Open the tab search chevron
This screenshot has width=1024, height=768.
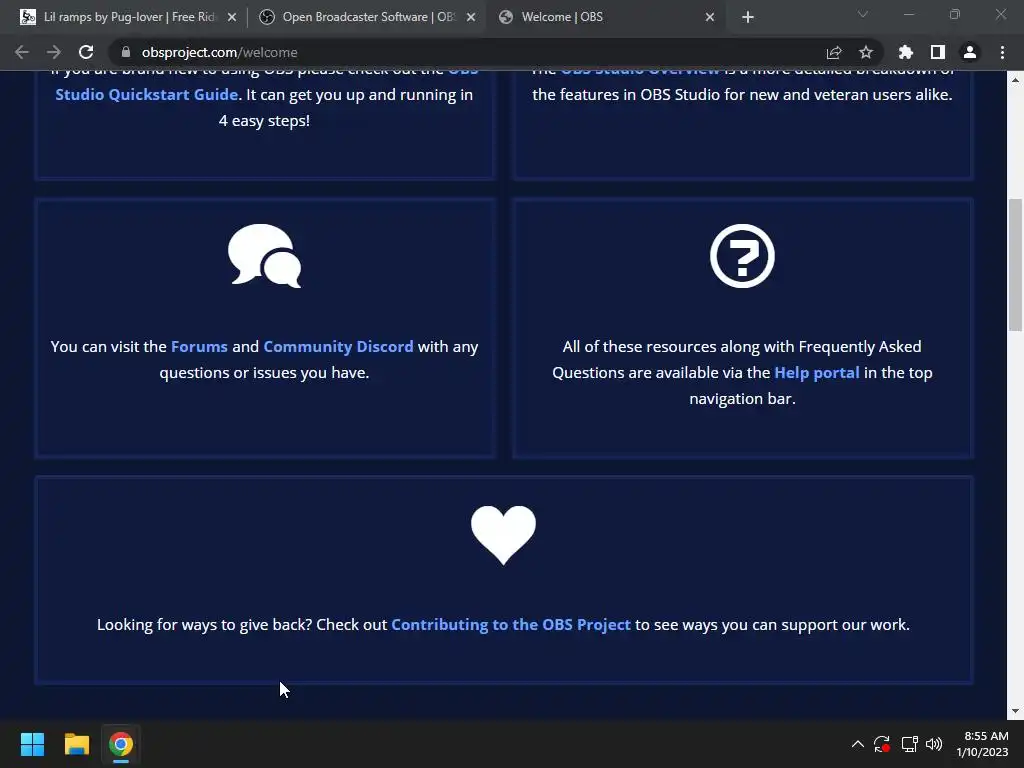863,14
